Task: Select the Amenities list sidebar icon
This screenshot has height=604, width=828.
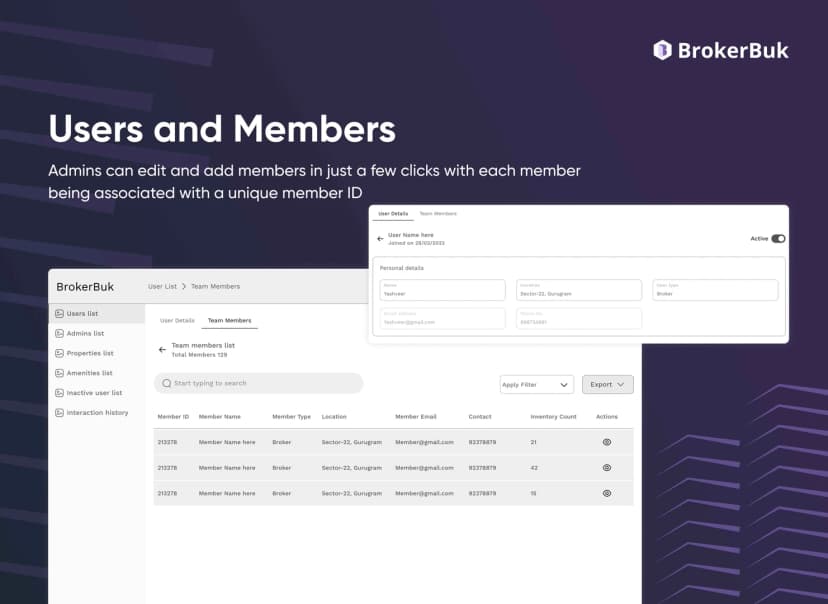Action: 60,373
